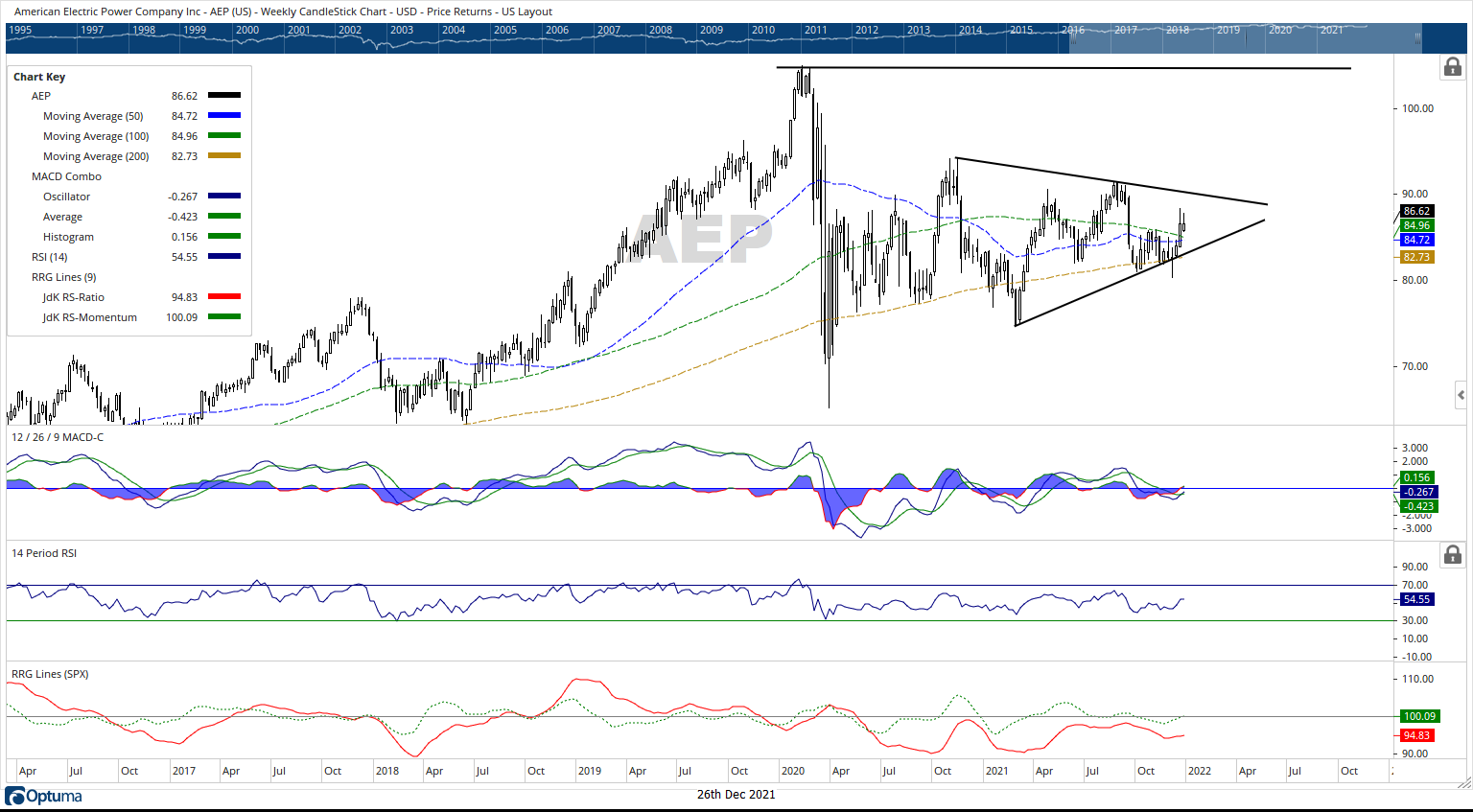Select Moving Average (50) label in Chart Key

[x=93, y=116]
